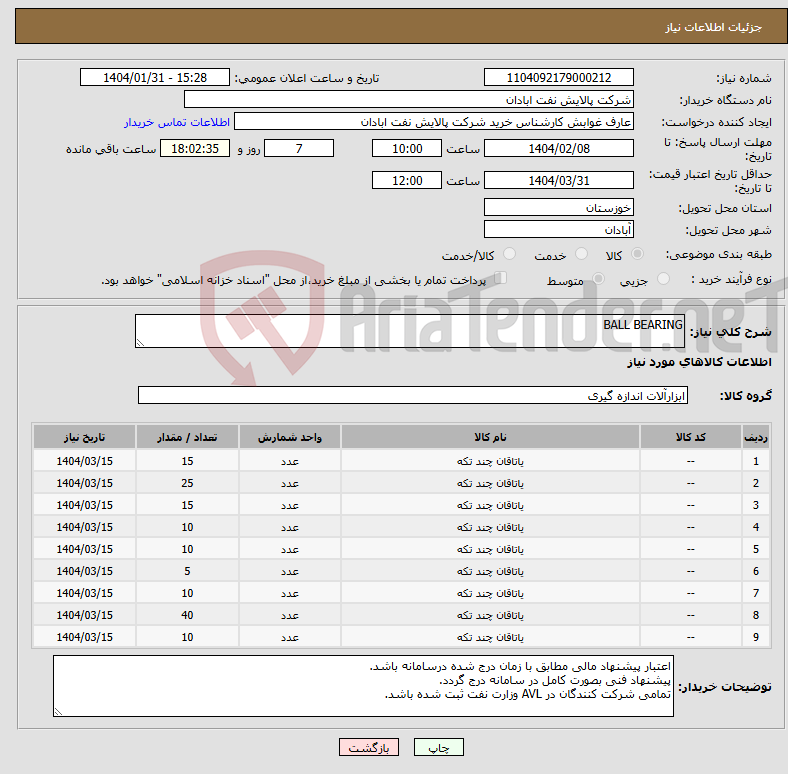Click the گروه کالا ابزارآلات اندازه گیری field
Screen dimensions: 788x774
[x=413, y=395]
